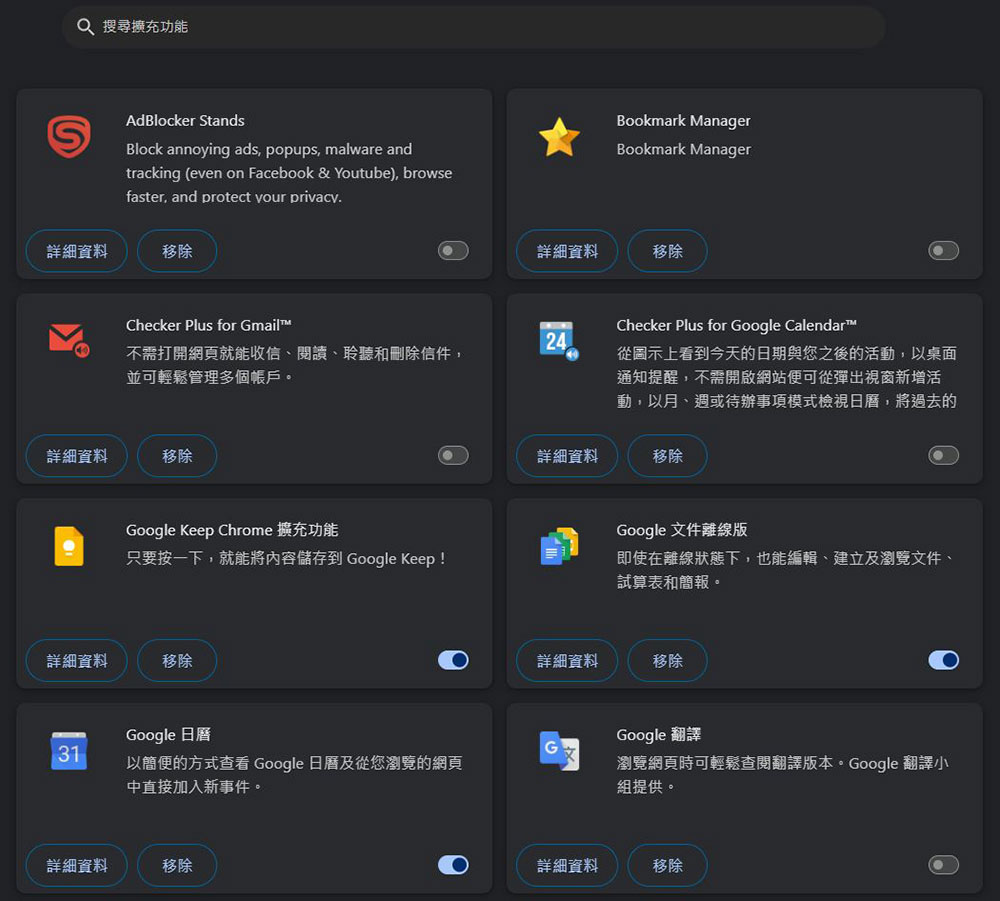The width and height of the screenshot is (1000, 901).
Task: Disable the Google 日曆 extension toggle
Action: [x=453, y=865]
